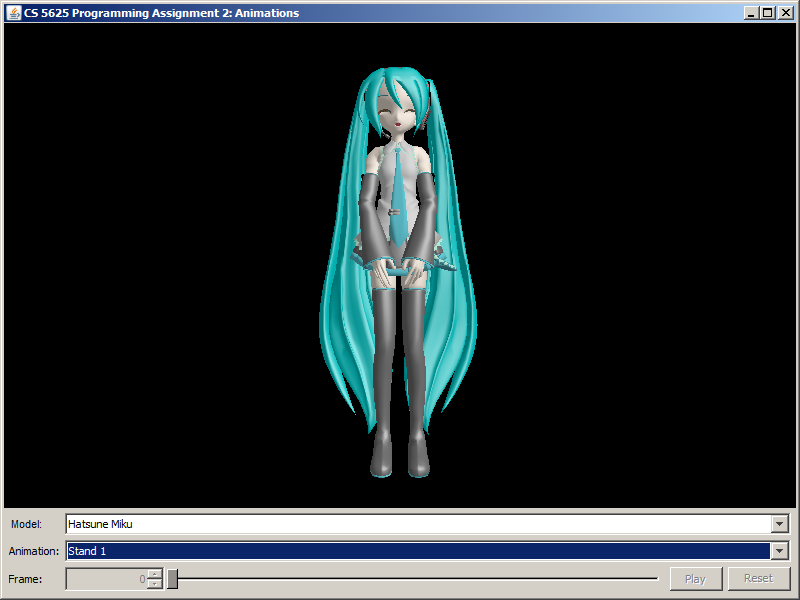
Task: Click the character's teal necktie
Action: 398,195
